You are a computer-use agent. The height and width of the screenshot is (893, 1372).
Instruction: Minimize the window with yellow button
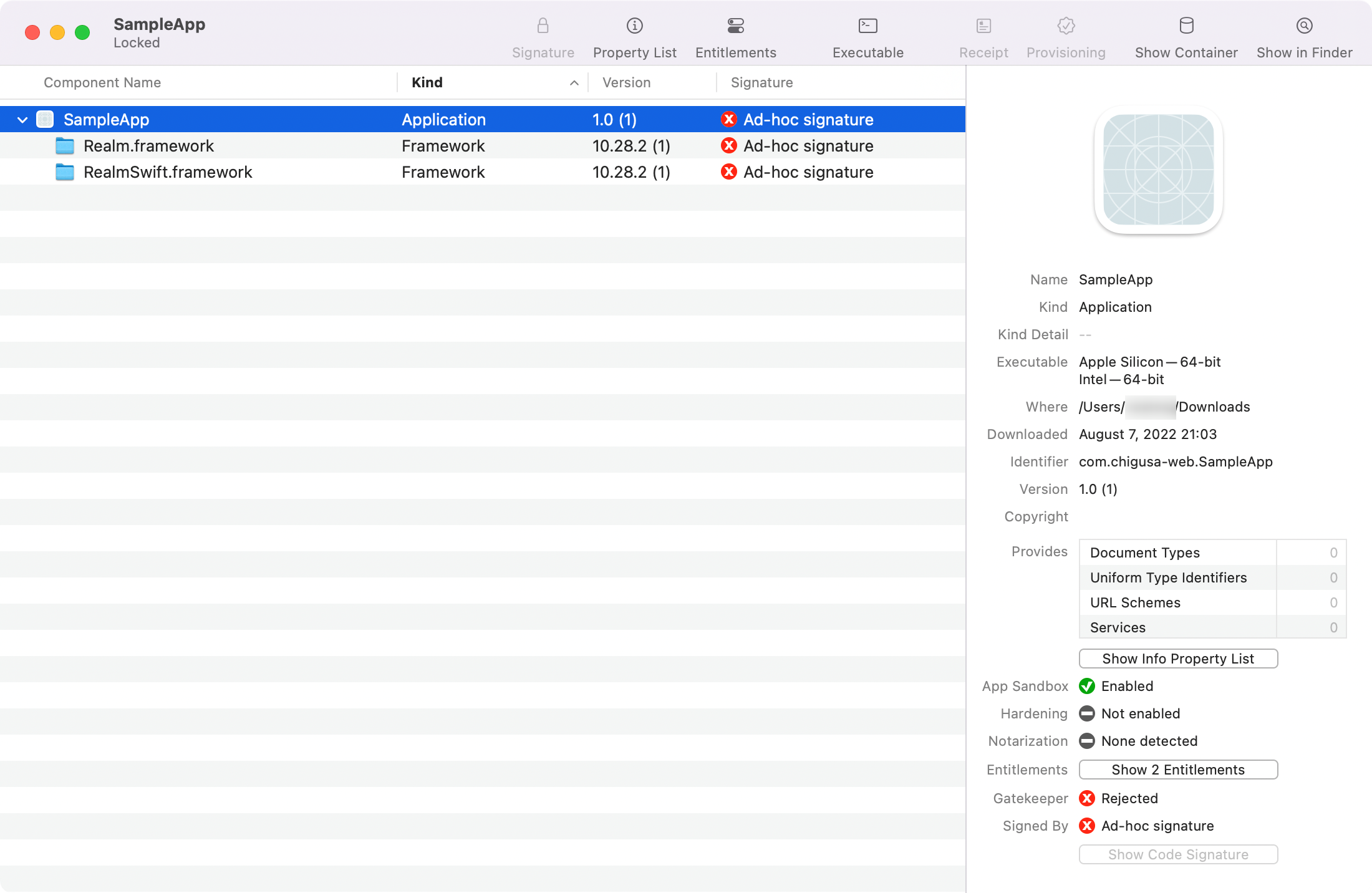coord(57,32)
